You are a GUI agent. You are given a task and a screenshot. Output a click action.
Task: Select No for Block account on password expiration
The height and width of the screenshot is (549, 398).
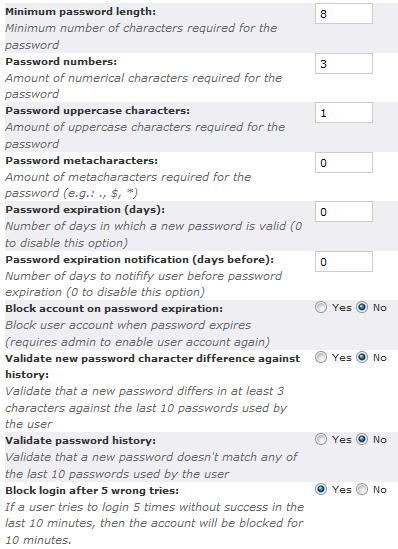(362, 307)
